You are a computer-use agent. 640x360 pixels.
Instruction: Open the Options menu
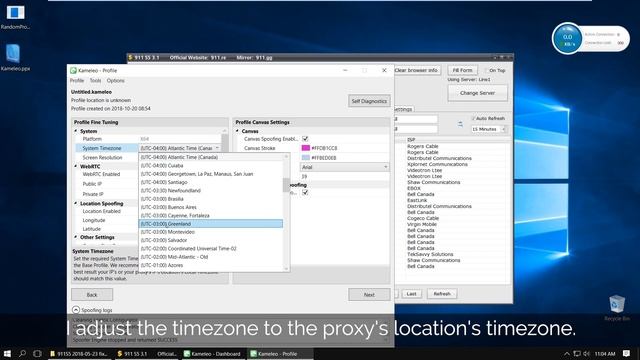(x=116, y=81)
